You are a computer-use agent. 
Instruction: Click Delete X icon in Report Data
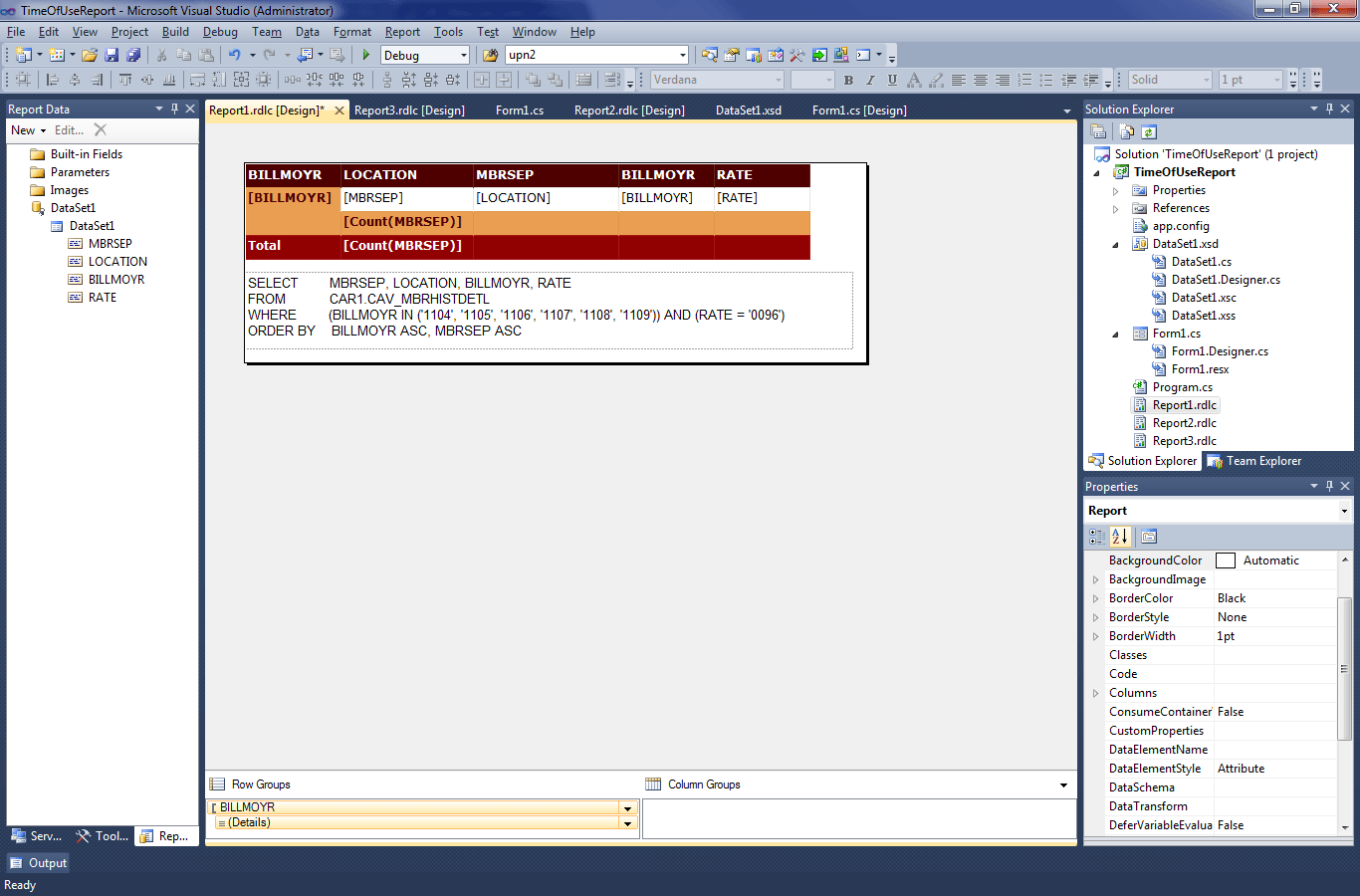pyautogui.click(x=100, y=129)
